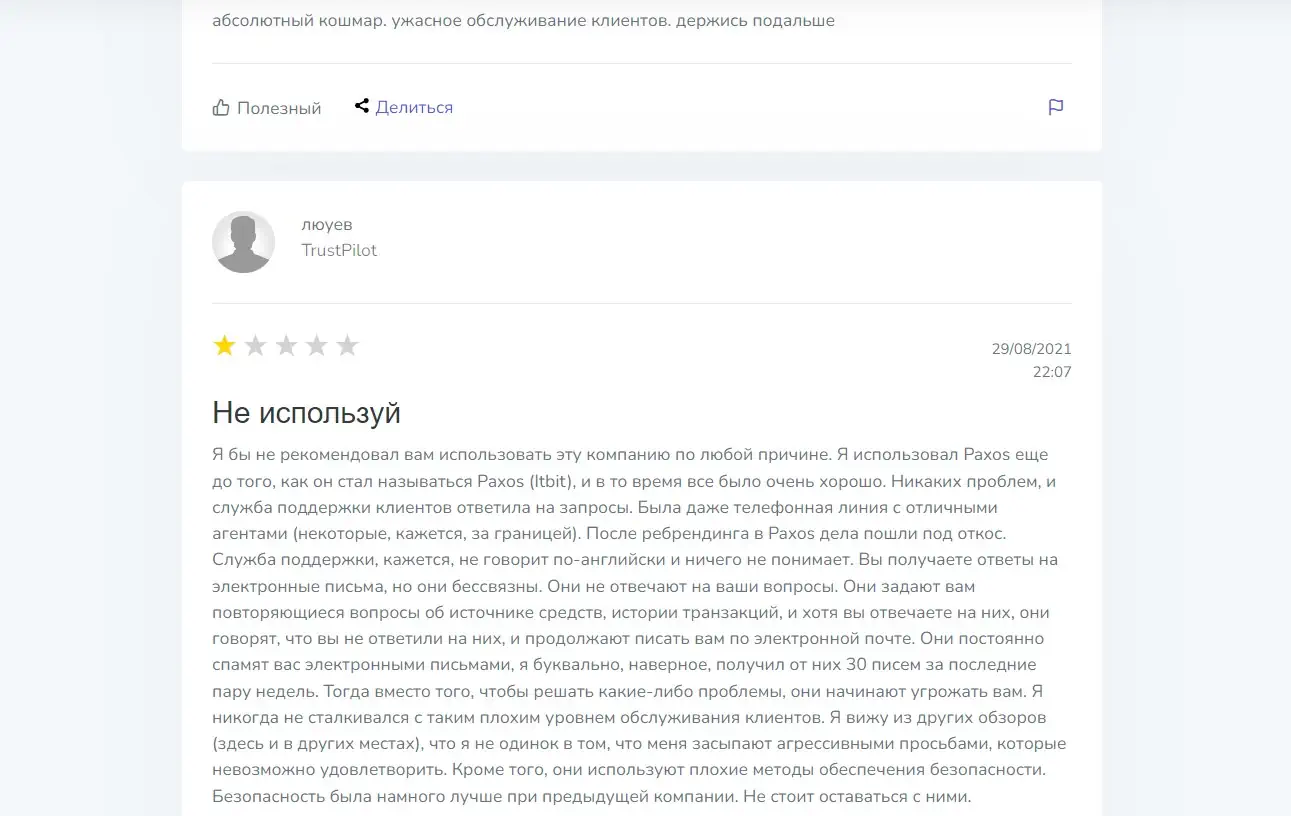
Task: Click the first gold rating star
Action: point(224,346)
